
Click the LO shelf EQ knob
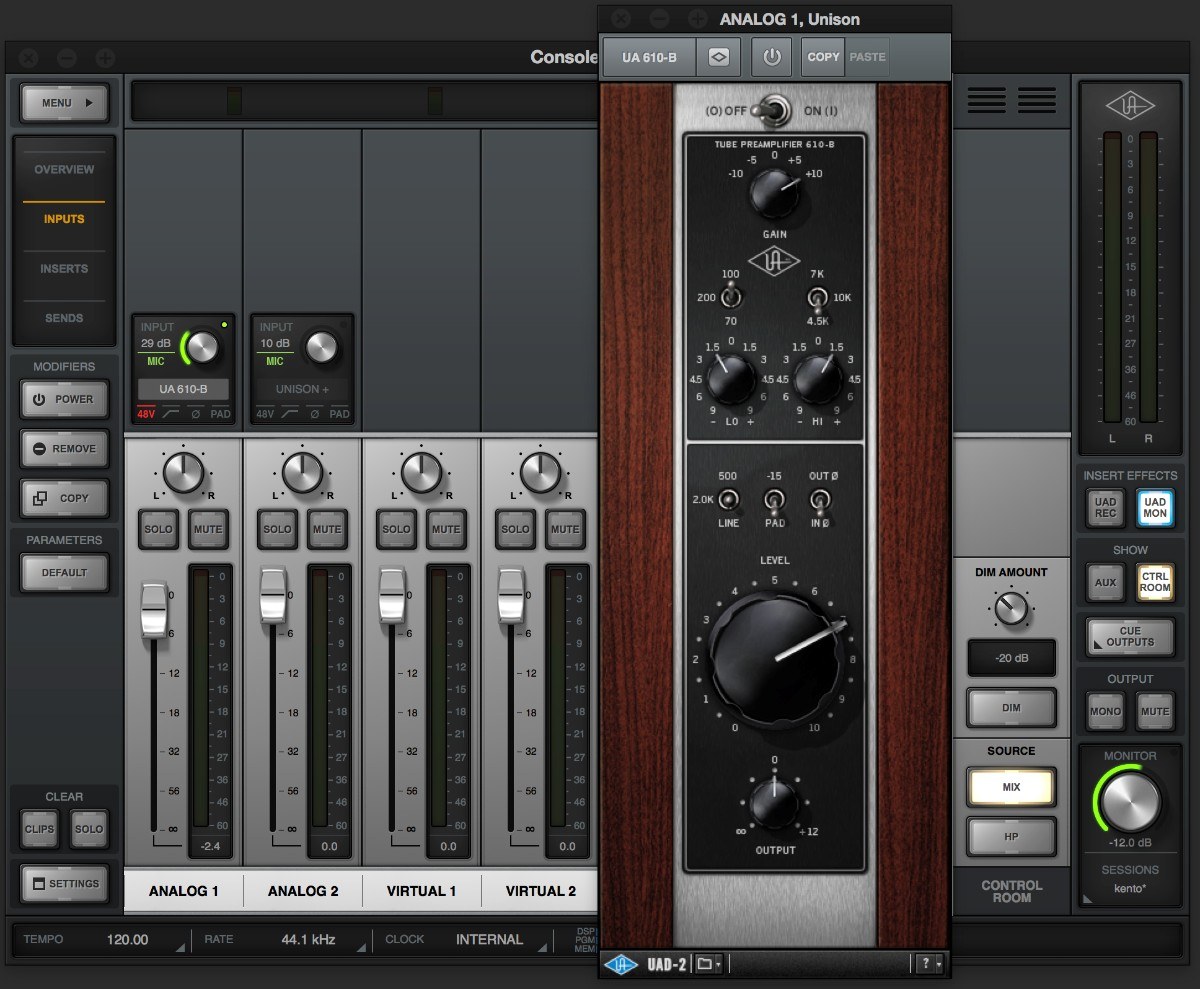tap(731, 379)
